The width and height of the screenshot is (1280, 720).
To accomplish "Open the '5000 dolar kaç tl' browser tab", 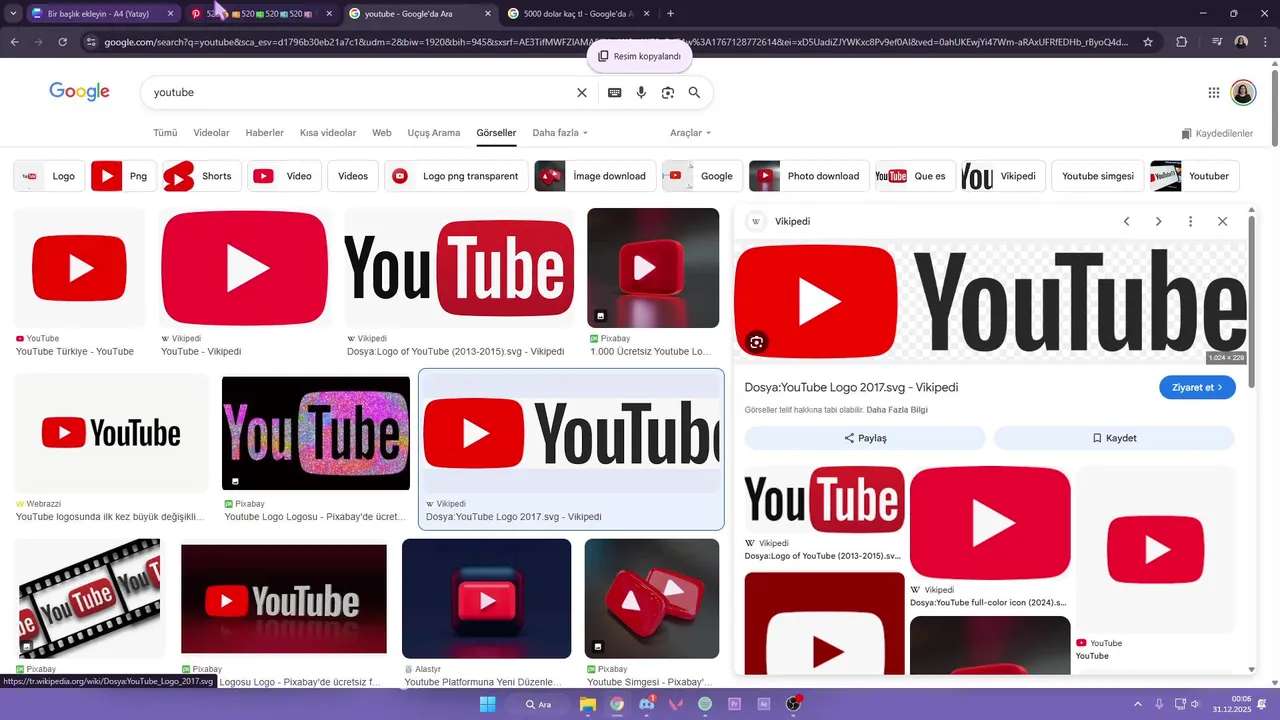I will click(578, 13).
